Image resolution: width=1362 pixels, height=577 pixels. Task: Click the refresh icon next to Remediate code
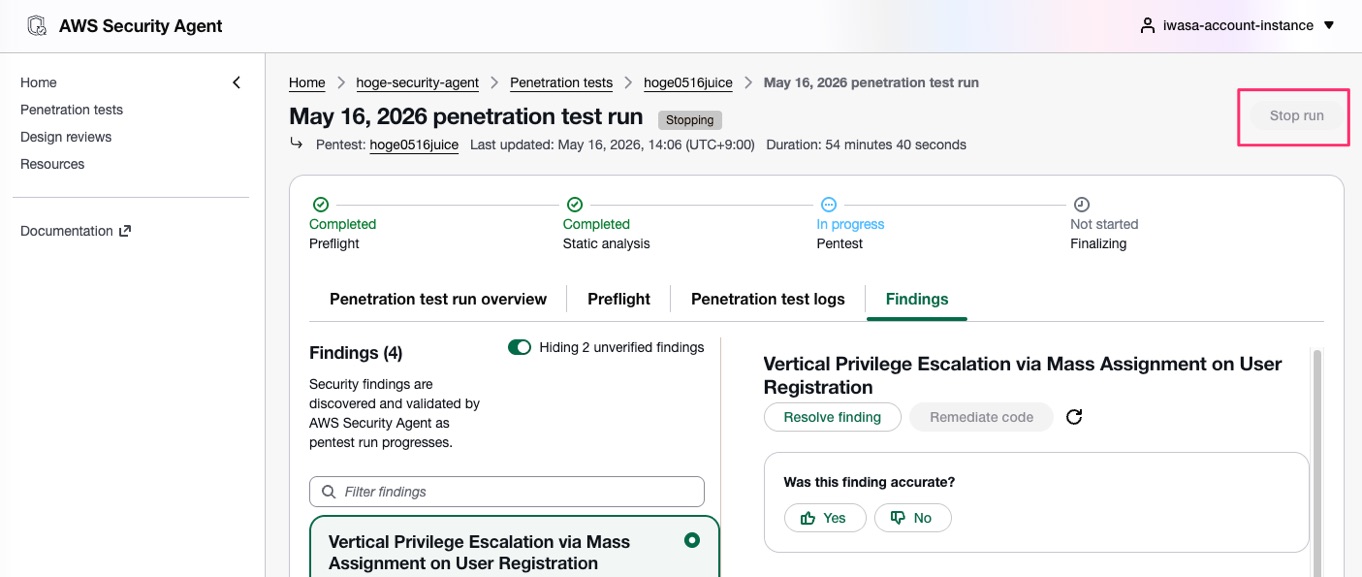click(1074, 417)
